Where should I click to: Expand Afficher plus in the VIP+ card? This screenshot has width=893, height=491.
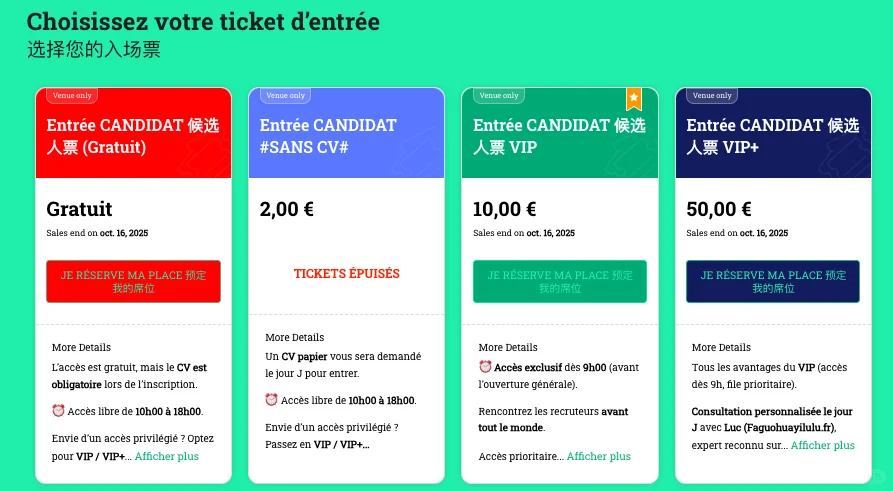(x=822, y=445)
